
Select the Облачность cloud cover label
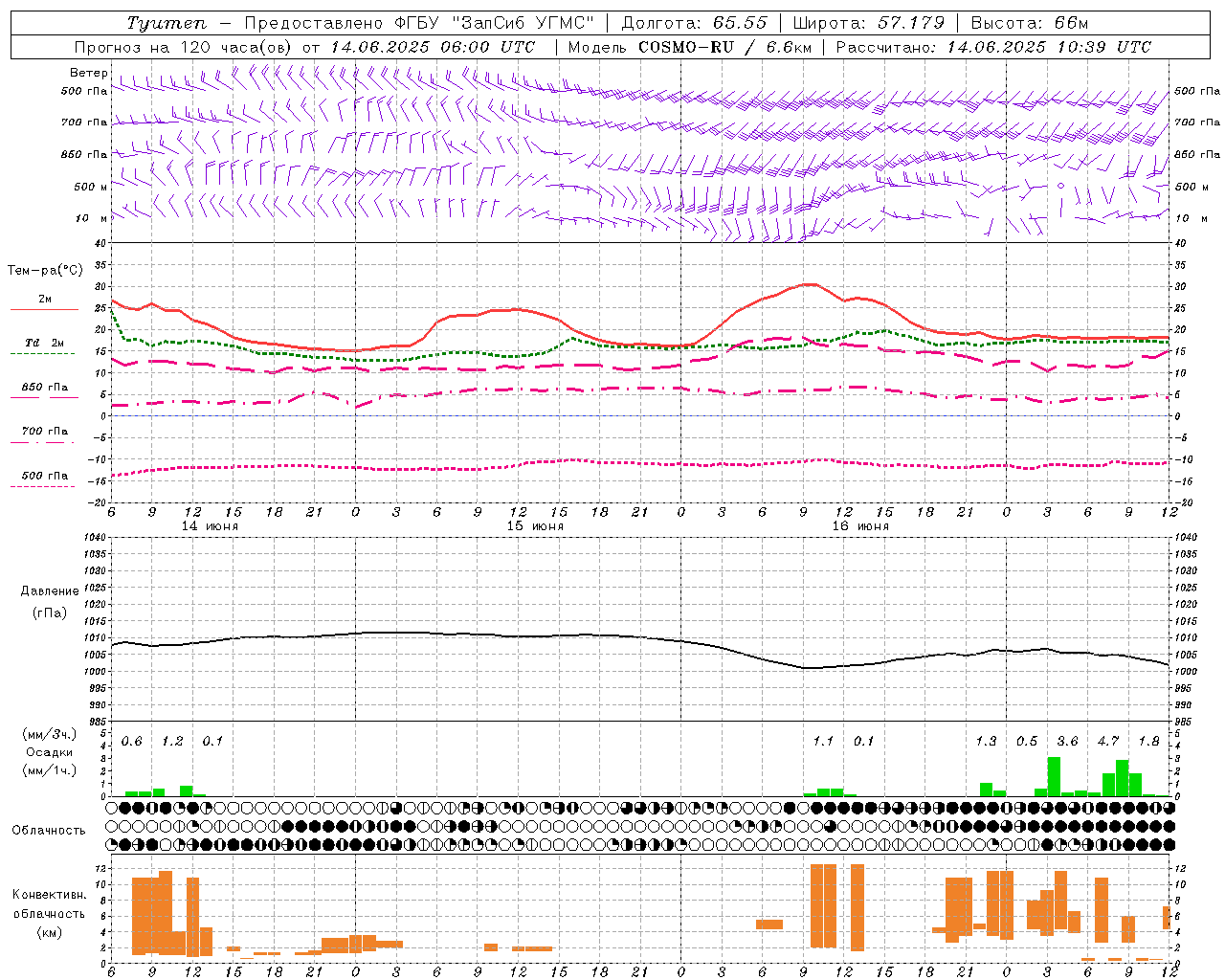point(49,831)
